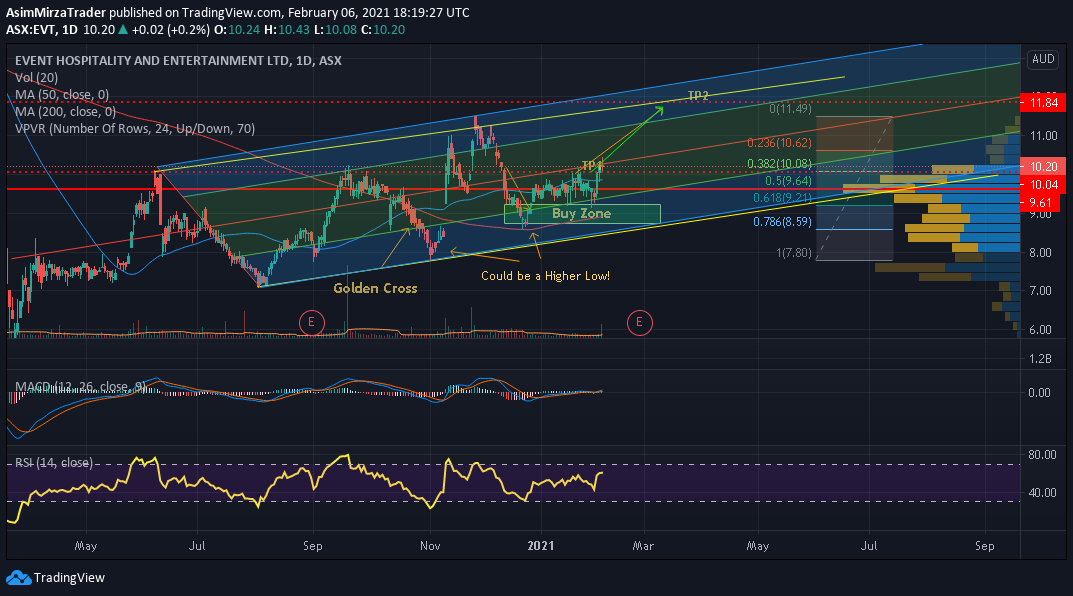Click the Buy Zone rectangle label

click(582, 213)
